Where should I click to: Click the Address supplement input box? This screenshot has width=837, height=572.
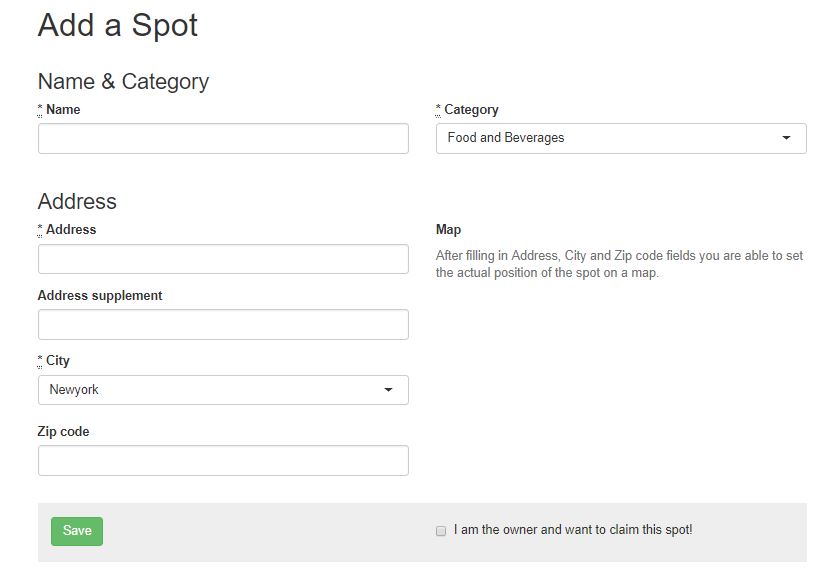pos(223,324)
